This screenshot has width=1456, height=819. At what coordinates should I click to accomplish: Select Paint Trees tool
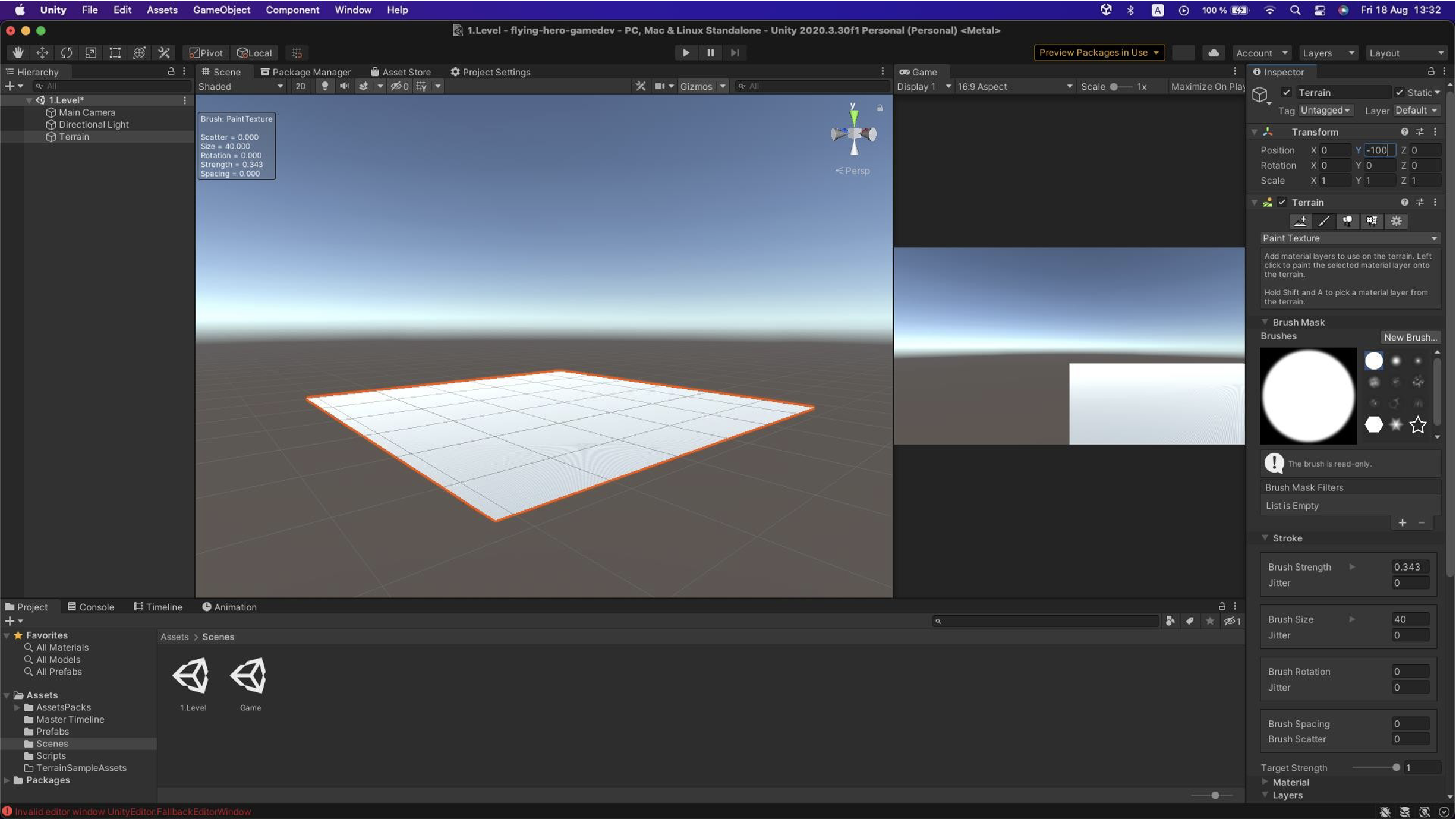1348,221
